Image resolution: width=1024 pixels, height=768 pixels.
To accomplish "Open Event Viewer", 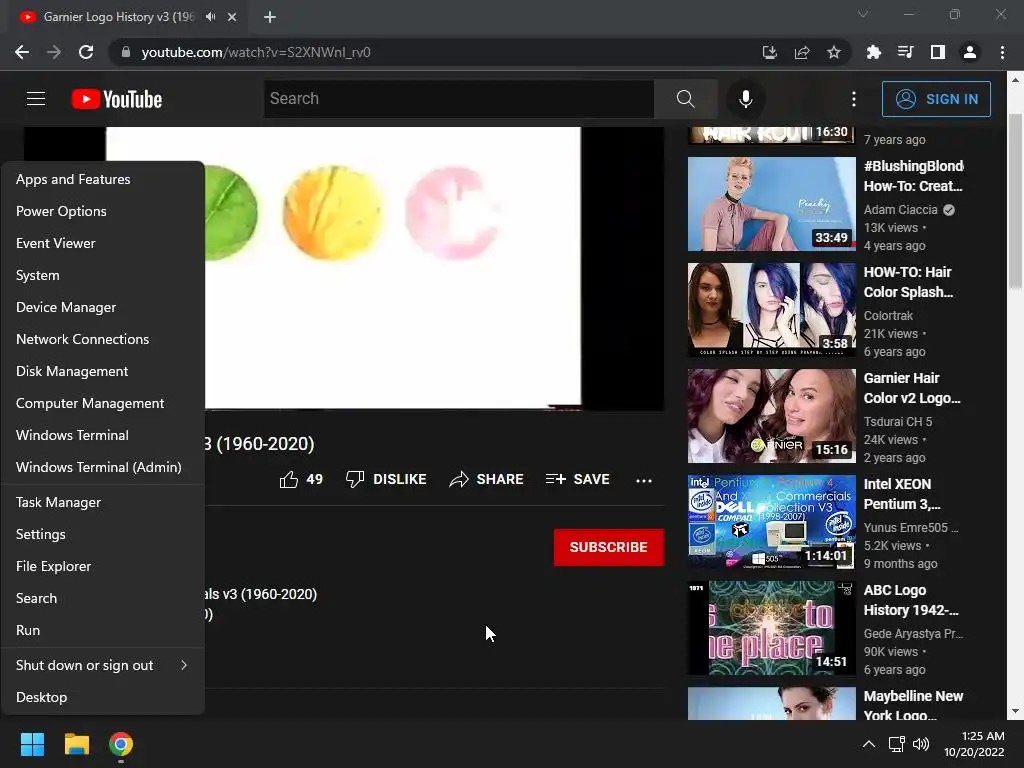I will (x=103, y=243).
